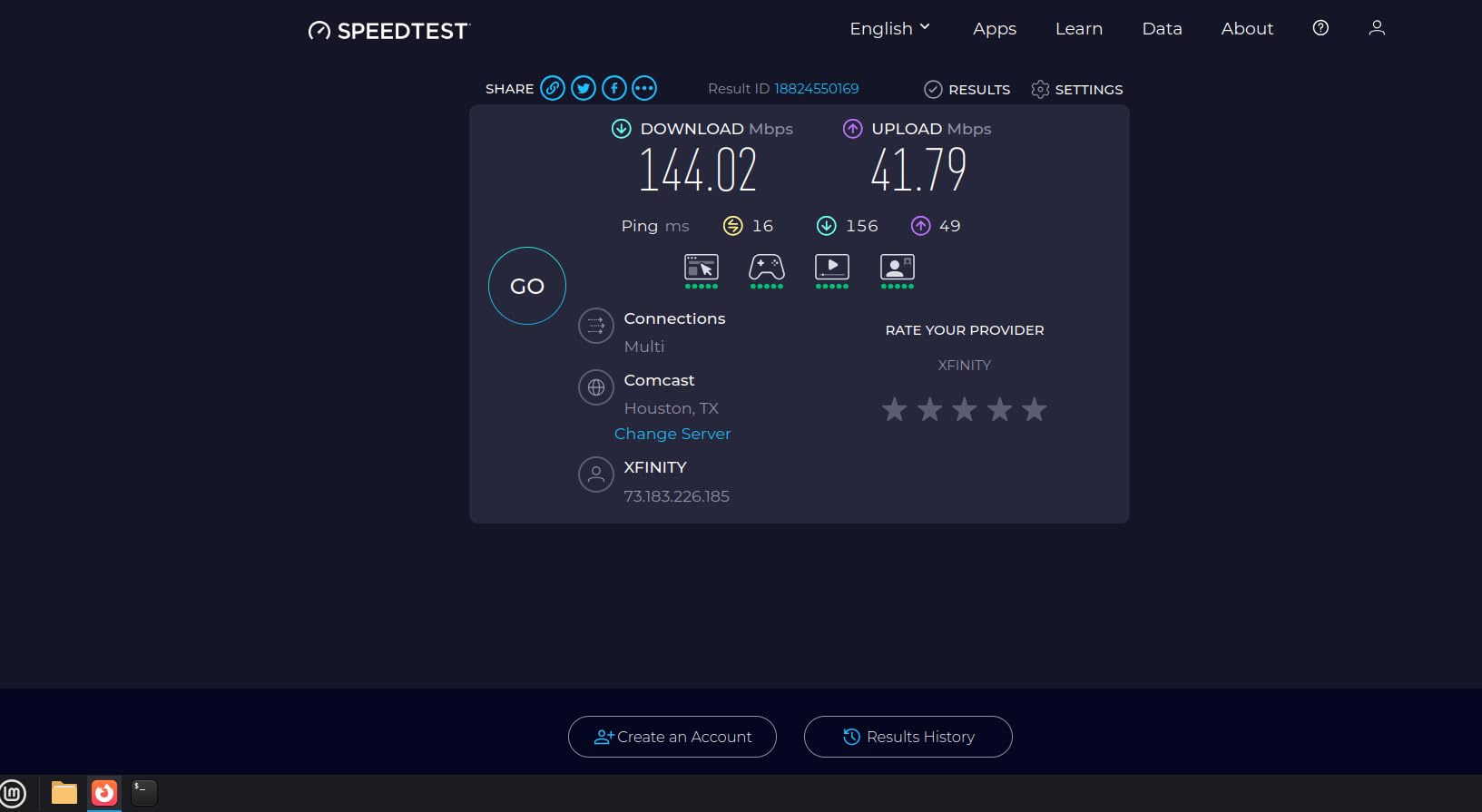The image size is (1482, 812).
Task: Share the result on Twitter
Action: coord(584,88)
